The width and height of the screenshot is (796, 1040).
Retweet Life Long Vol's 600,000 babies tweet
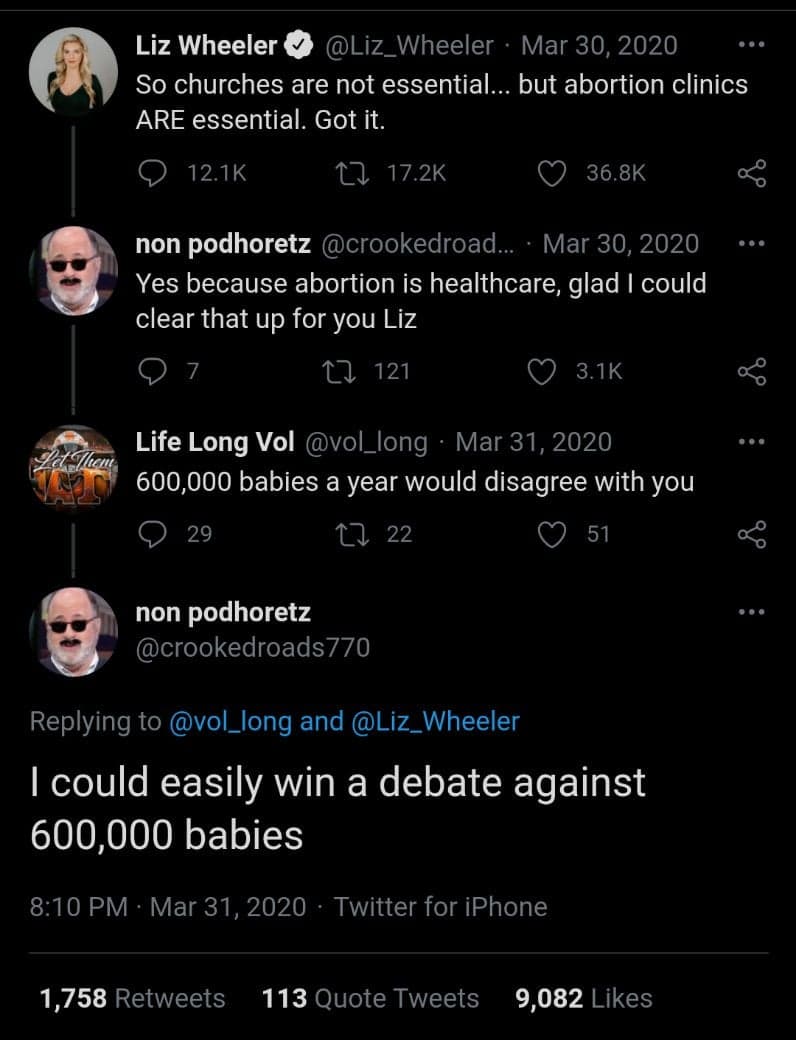click(x=352, y=535)
